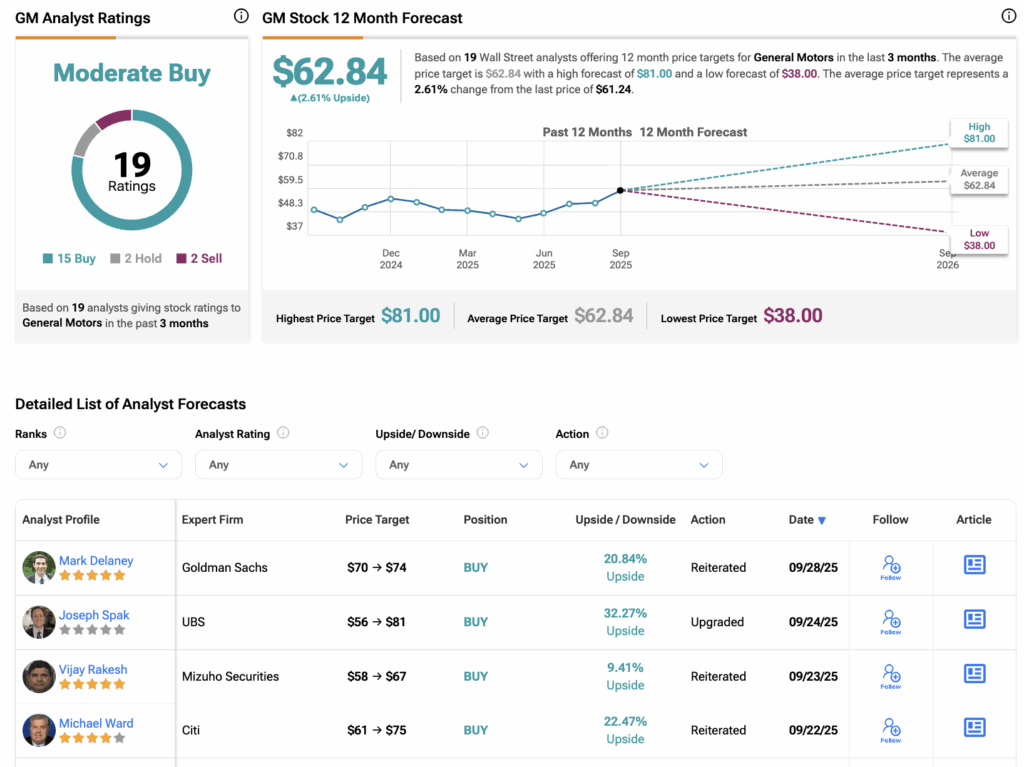Screen dimensions: 1024x767
Task: Open UBS article icon
Action: click(974, 619)
